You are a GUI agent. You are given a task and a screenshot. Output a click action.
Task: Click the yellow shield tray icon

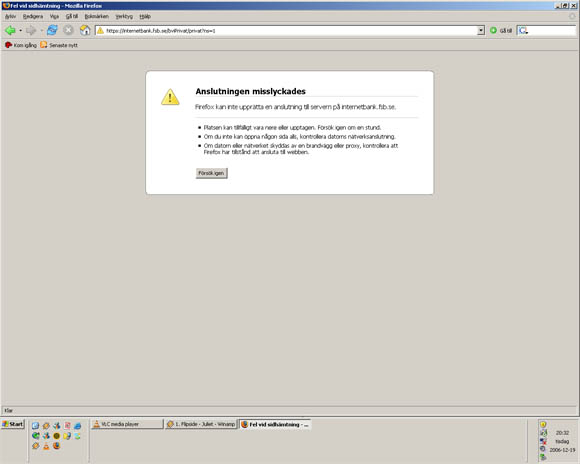[x=543, y=424]
